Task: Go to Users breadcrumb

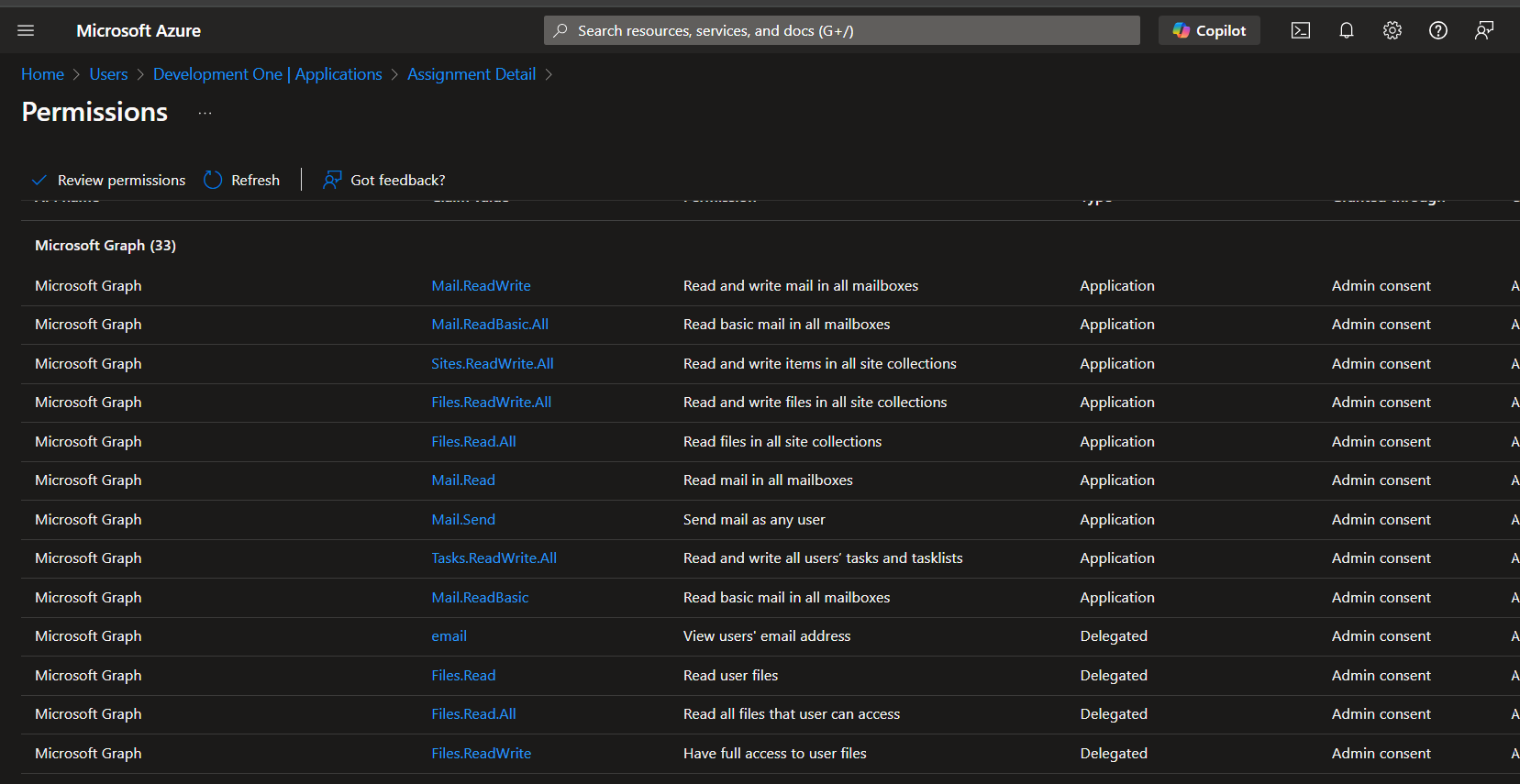Action: [108, 74]
